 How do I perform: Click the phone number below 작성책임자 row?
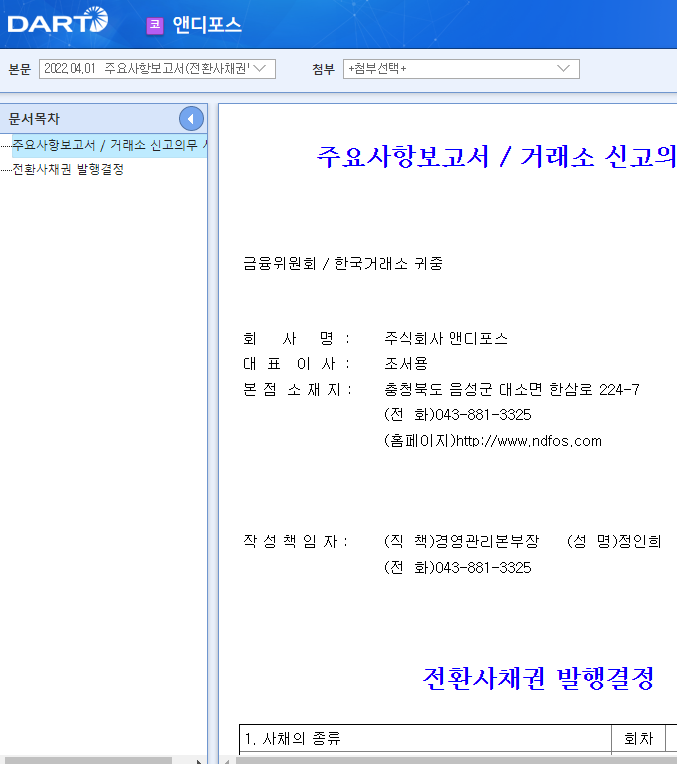point(483,568)
